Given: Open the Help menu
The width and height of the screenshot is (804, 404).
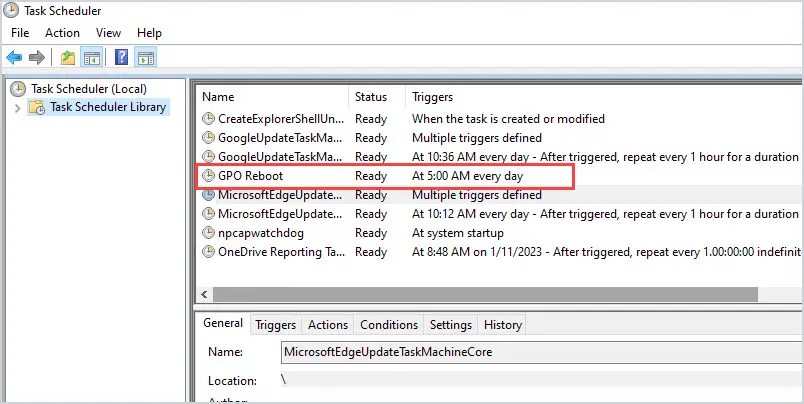Looking at the screenshot, I should point(149,33).
